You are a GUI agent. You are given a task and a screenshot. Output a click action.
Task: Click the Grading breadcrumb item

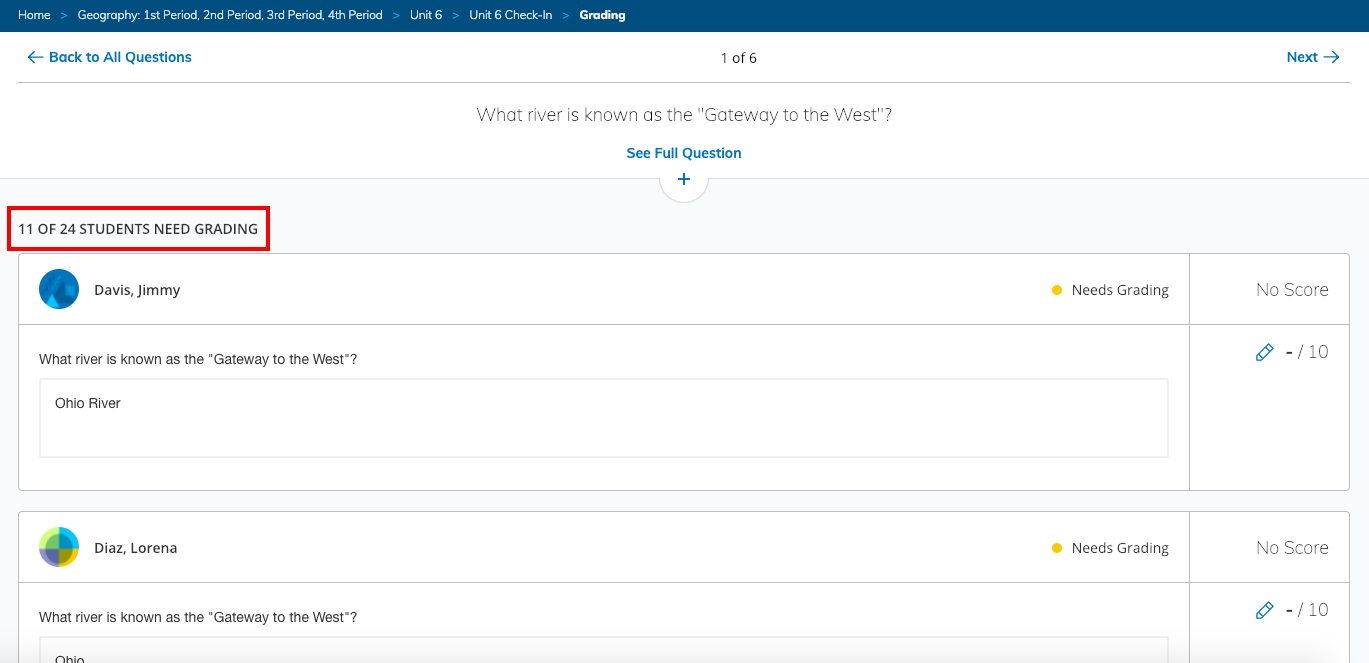coord(602,15)
